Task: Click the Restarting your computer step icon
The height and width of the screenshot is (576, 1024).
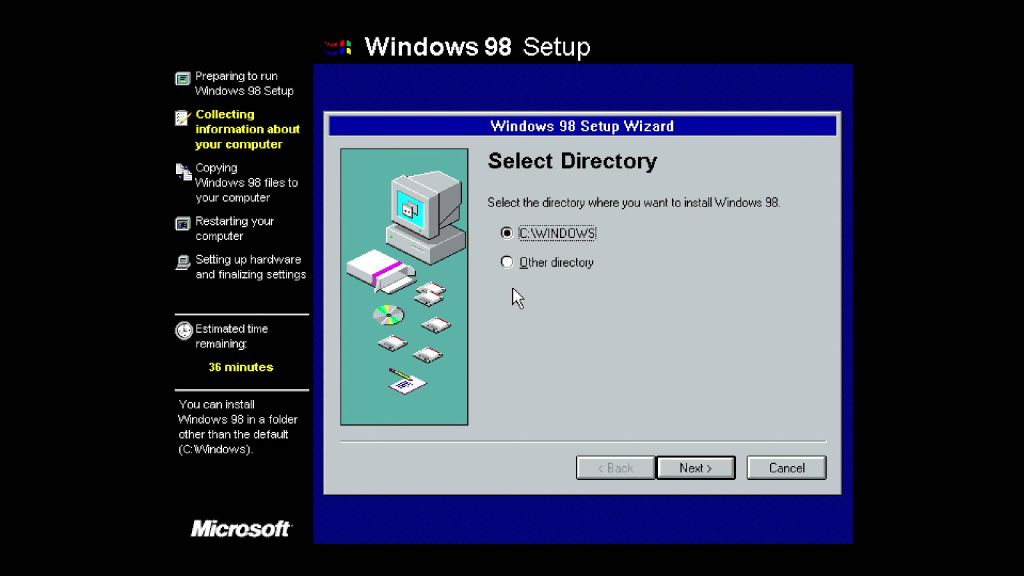Action: tap(183, 224)
